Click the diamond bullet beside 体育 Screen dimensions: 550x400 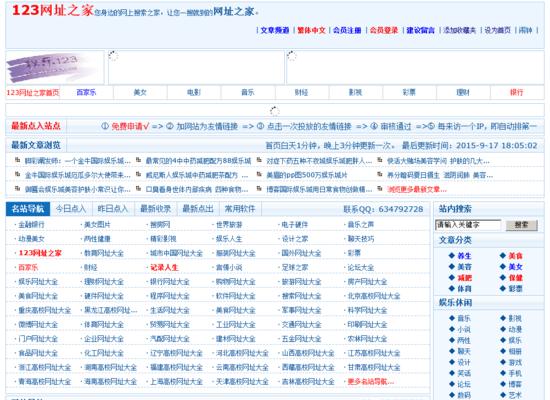tap(452, 288)
